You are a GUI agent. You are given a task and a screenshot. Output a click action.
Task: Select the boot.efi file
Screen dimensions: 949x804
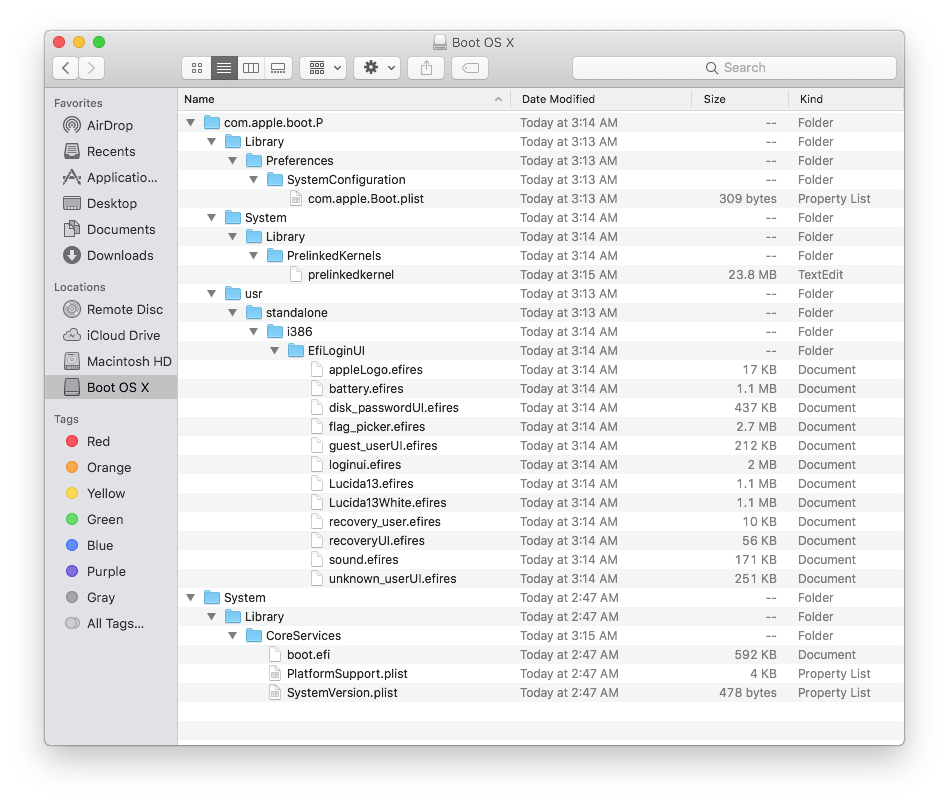(540, 655)
